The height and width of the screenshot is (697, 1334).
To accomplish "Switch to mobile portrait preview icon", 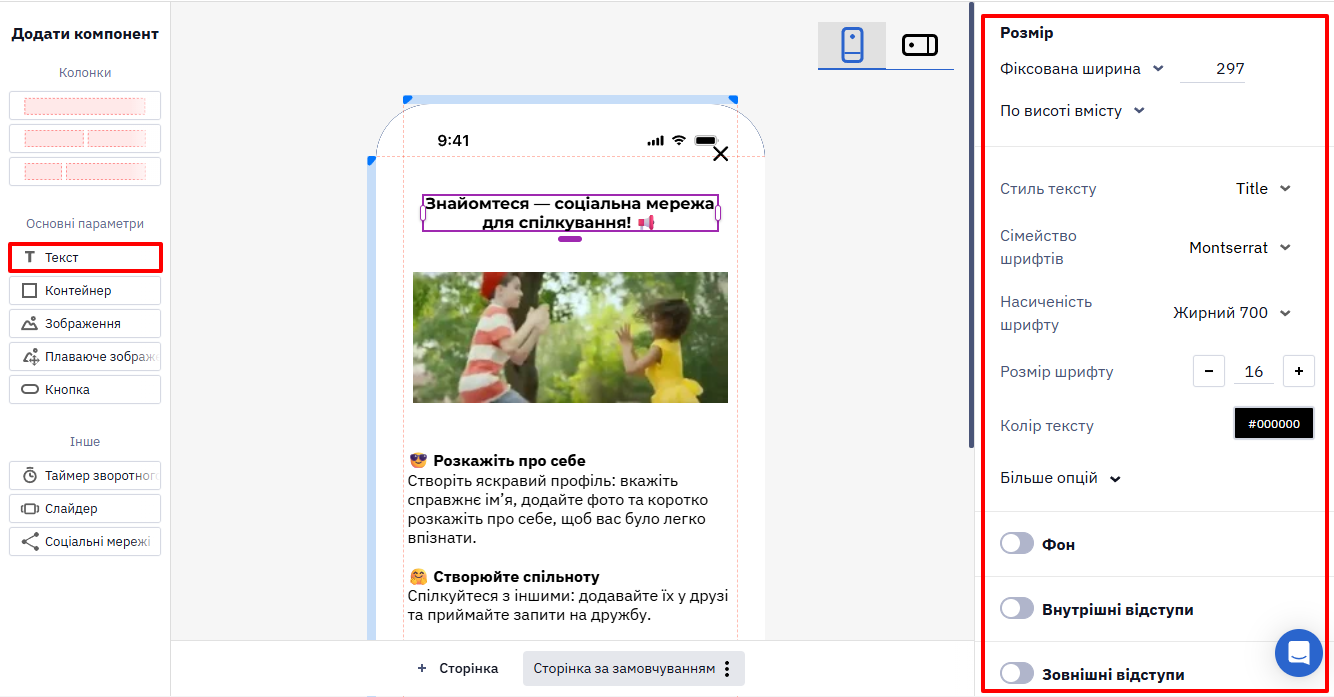I will click(852, 45).
